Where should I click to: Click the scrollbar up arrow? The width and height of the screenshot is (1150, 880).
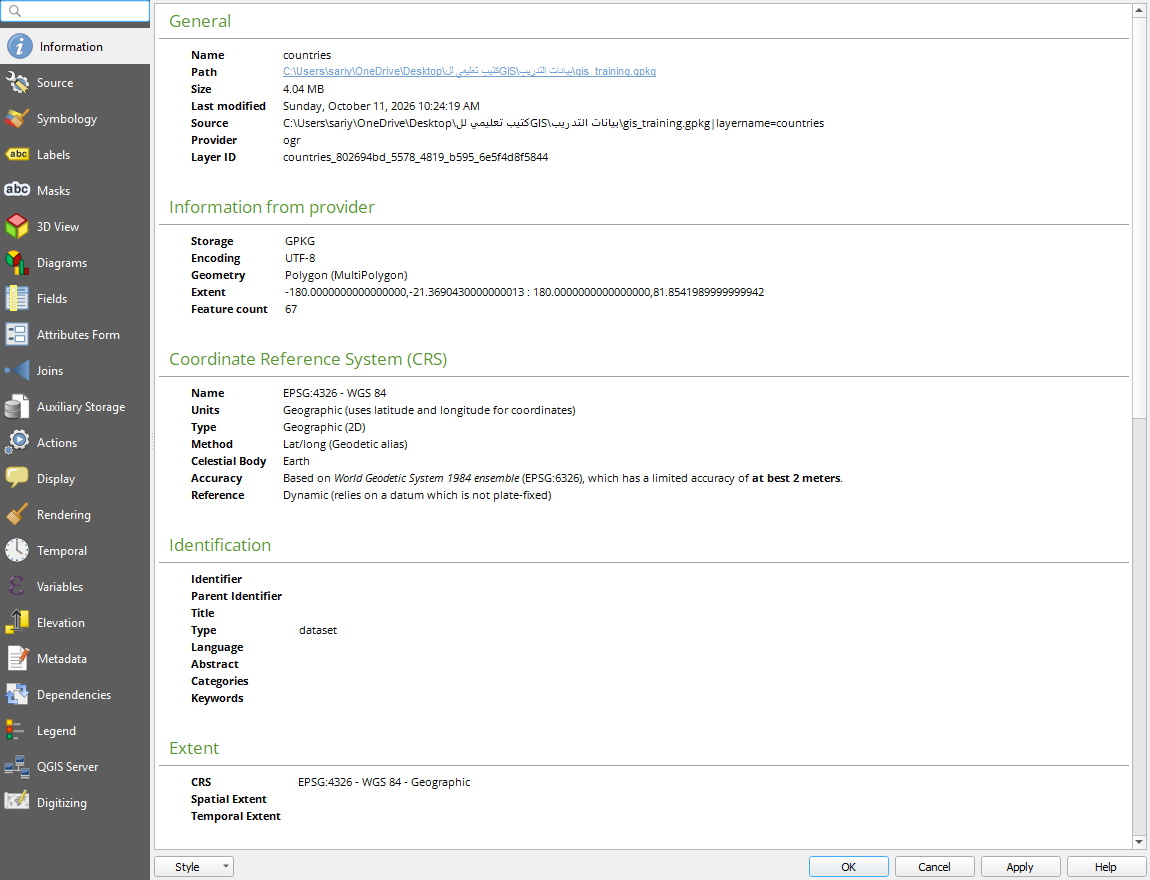[x=1139, y=10]
